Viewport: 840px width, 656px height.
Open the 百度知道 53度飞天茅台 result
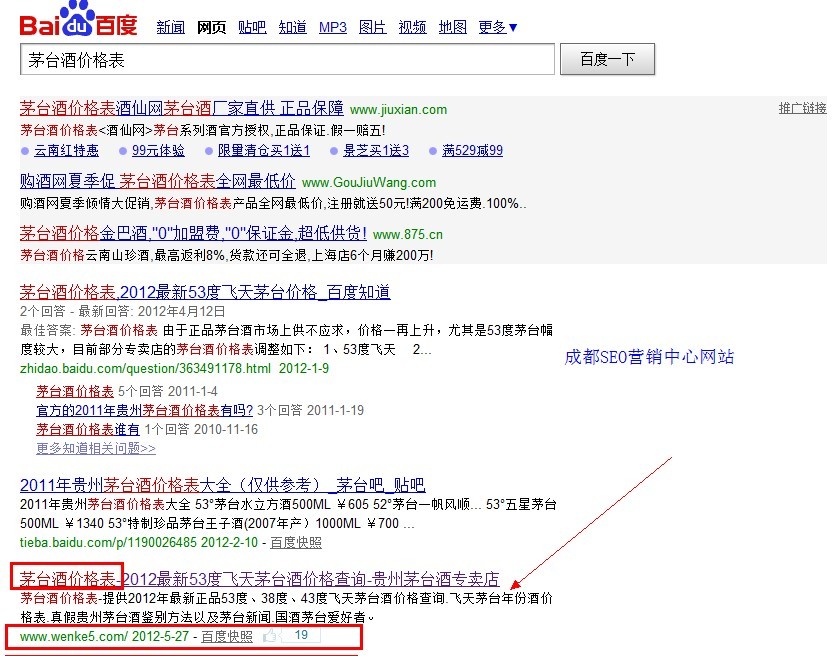click(x=205, y=292)
